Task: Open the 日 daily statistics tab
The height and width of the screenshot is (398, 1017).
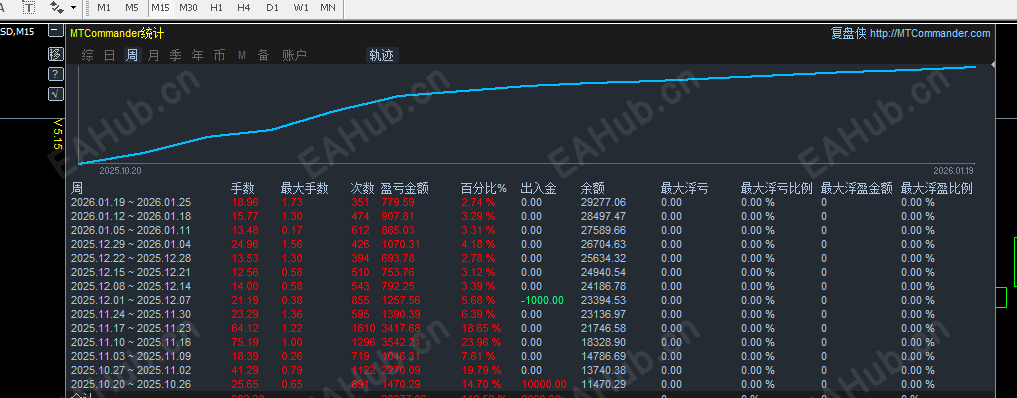Action: (110, 56)
